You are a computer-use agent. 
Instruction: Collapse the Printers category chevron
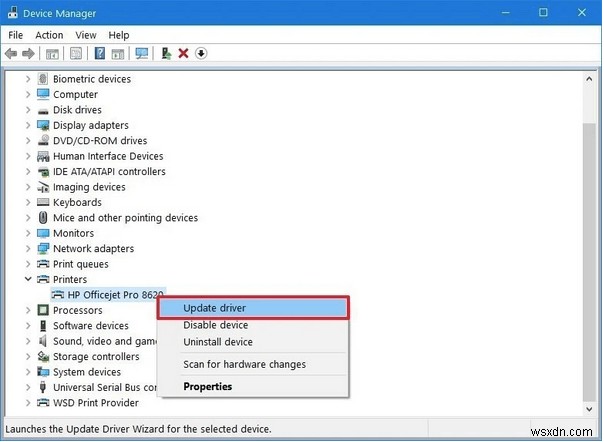click(28, 279)
